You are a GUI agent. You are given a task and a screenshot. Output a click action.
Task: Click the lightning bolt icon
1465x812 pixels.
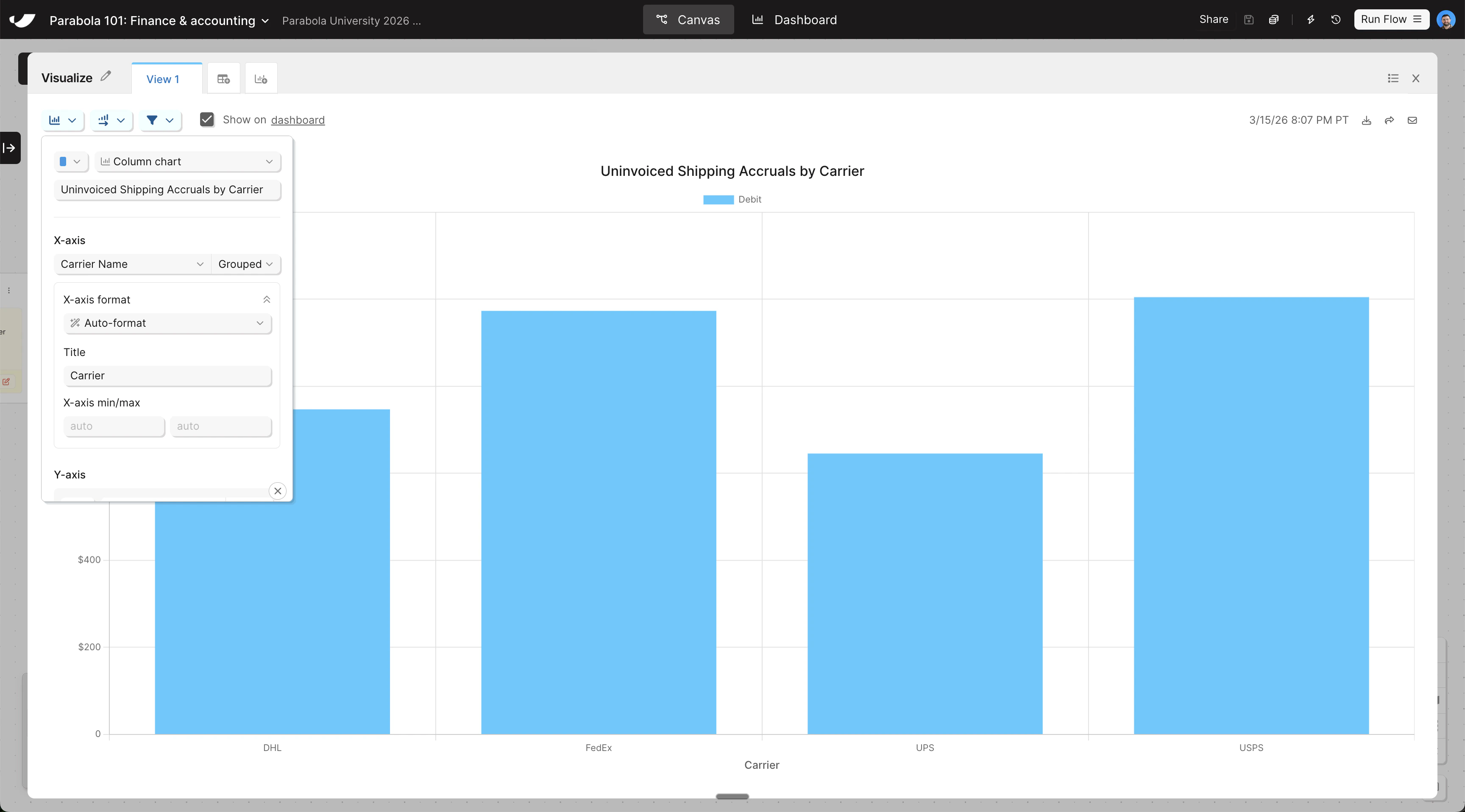pyautogui.click(x=1311, y=20)
